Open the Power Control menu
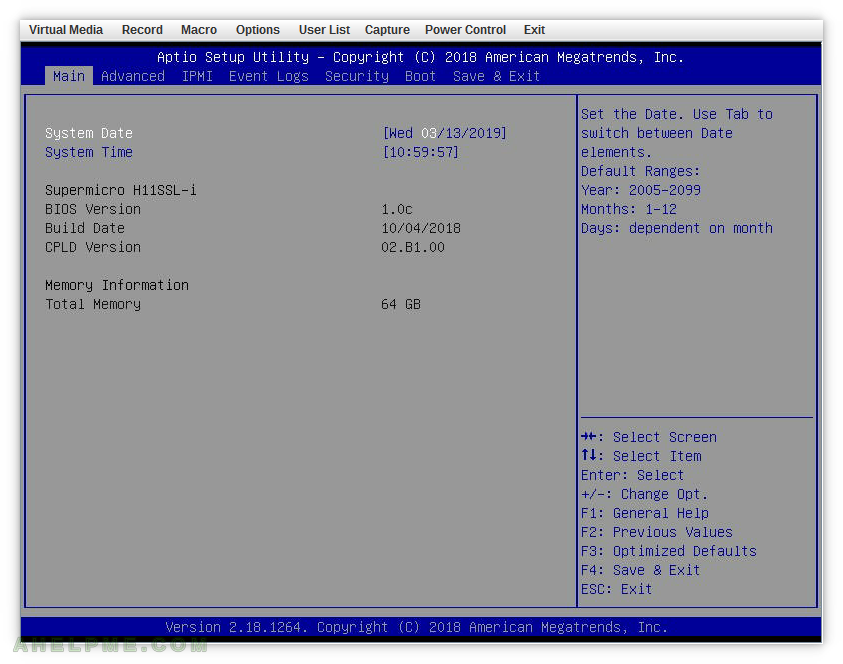 465,30
